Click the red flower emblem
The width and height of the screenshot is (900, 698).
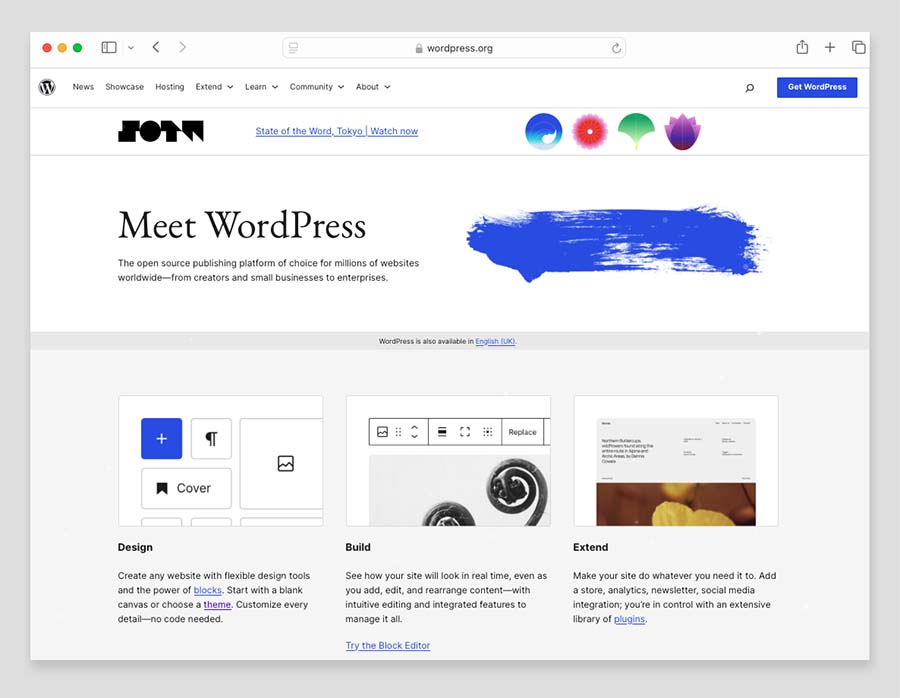pos(589,131)
